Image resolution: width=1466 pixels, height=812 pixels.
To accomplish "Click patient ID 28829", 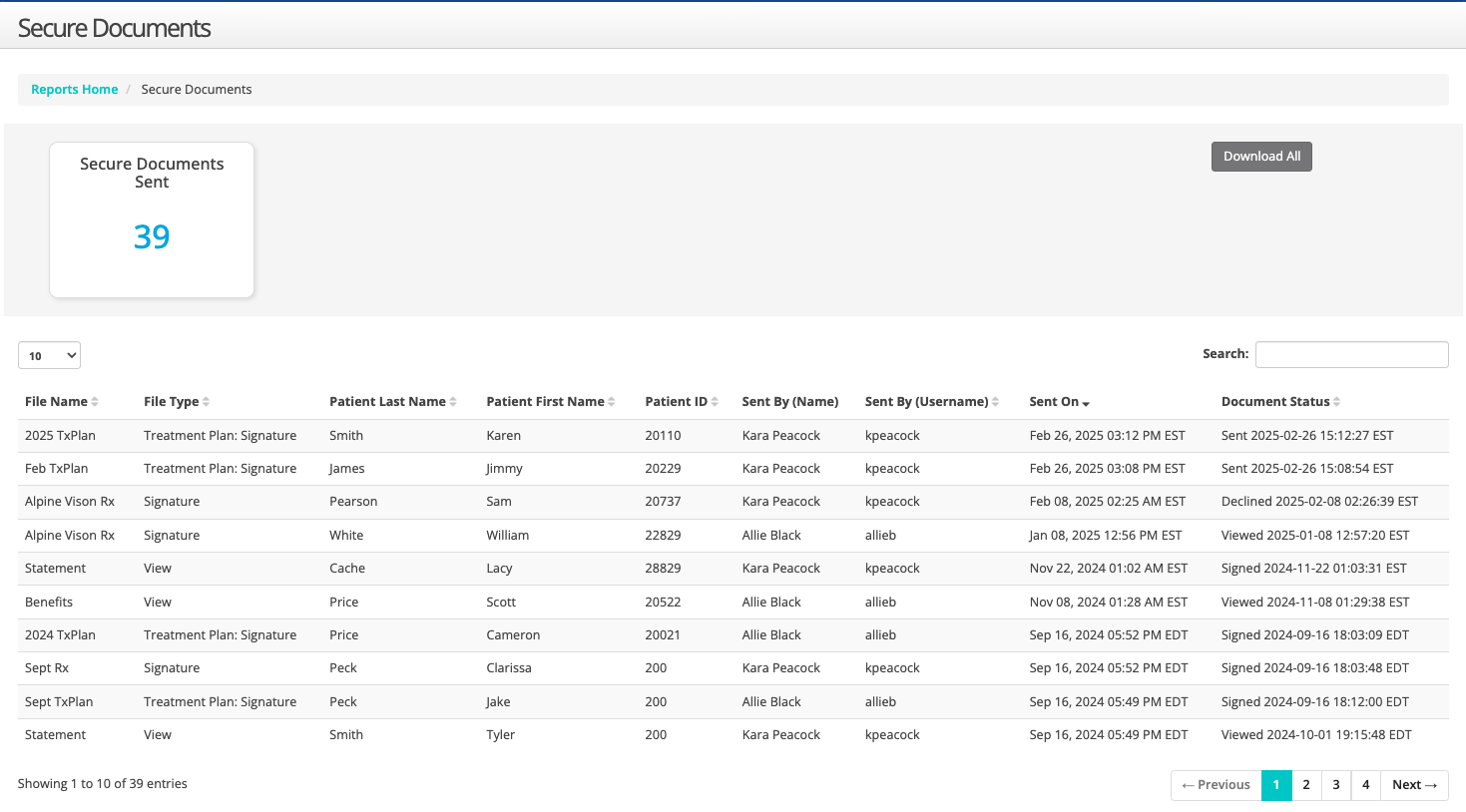I will pyautogui.click(x=663, y=569).
